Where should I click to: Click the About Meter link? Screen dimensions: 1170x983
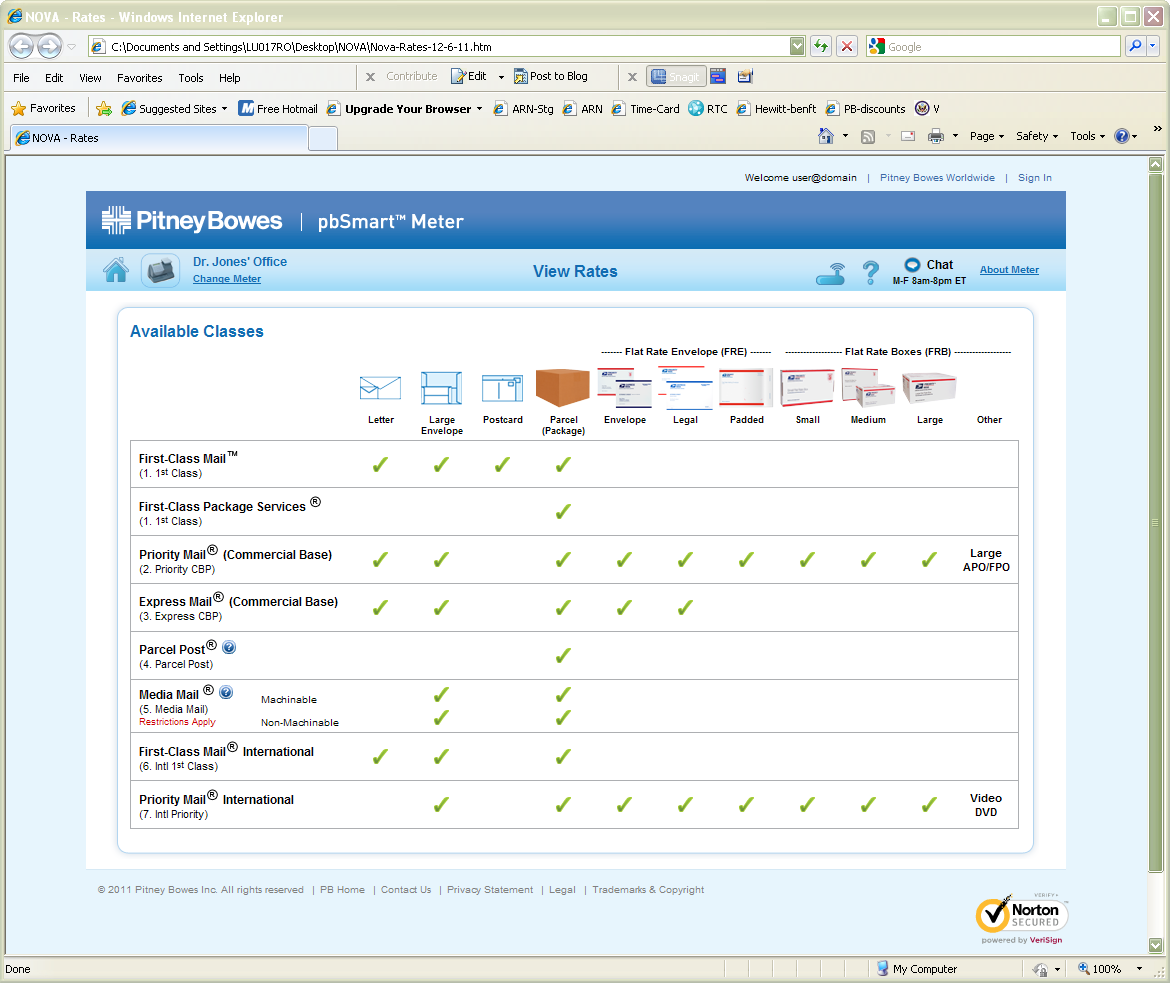1009,269
